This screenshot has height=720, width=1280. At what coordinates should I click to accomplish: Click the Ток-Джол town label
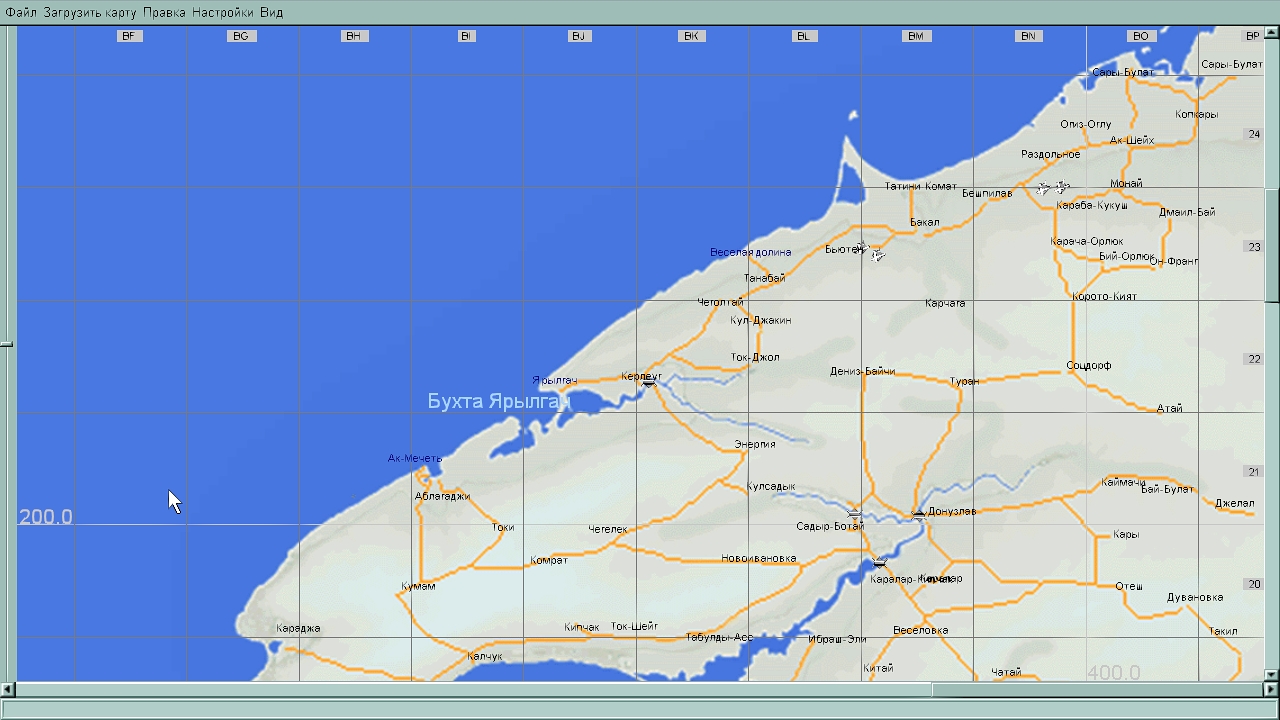coord(755,357)
